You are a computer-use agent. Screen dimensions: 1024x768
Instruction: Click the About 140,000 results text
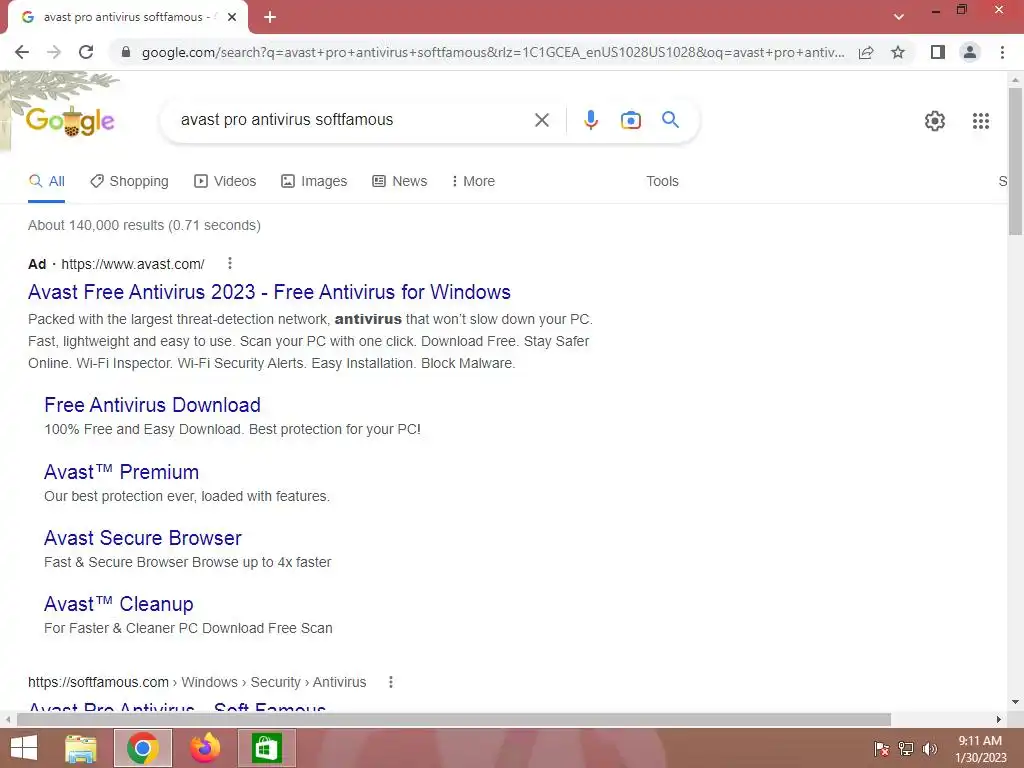(x=144, y=225)
